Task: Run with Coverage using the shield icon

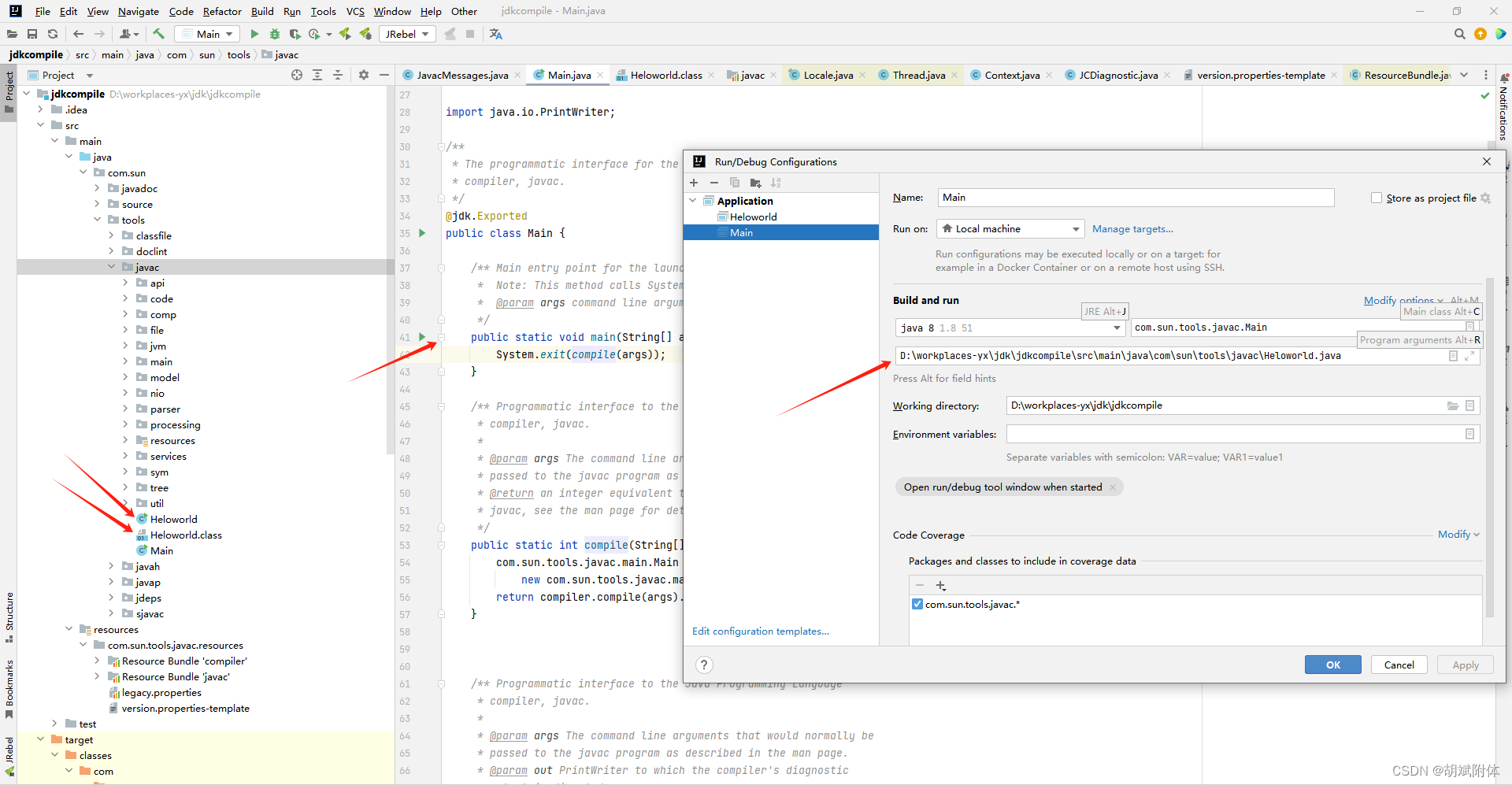Action: (x=295, y=34)
